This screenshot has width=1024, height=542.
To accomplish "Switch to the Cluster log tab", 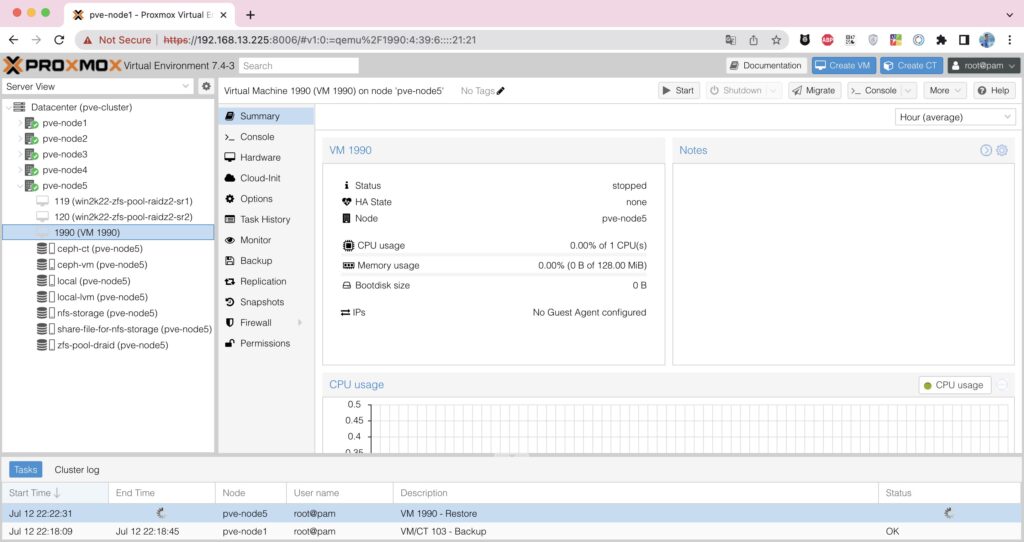I will pyautogui.click(x=77, y=470).
